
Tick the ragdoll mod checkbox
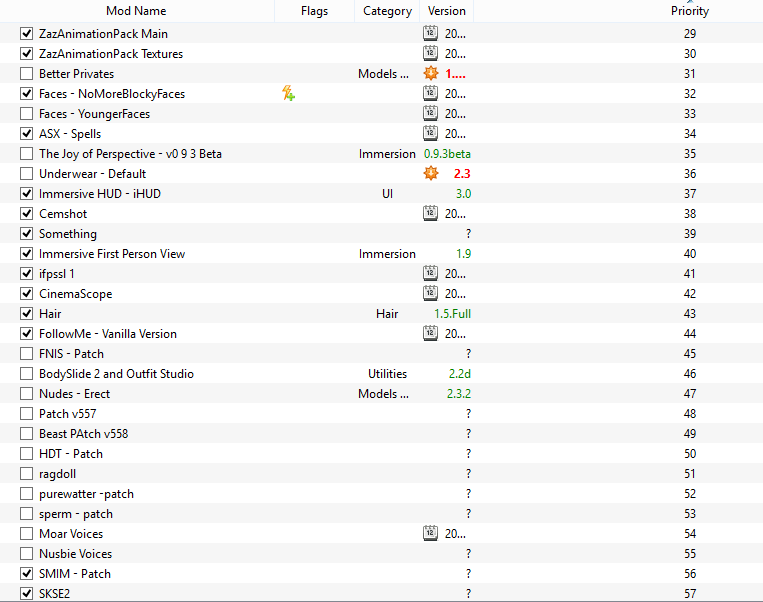(x=26, y=474)
